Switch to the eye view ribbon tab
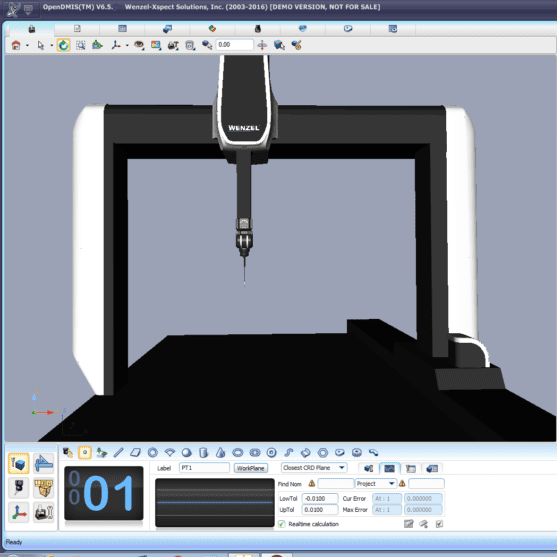This screenshot has height=557, width=557. coord(348,29)
